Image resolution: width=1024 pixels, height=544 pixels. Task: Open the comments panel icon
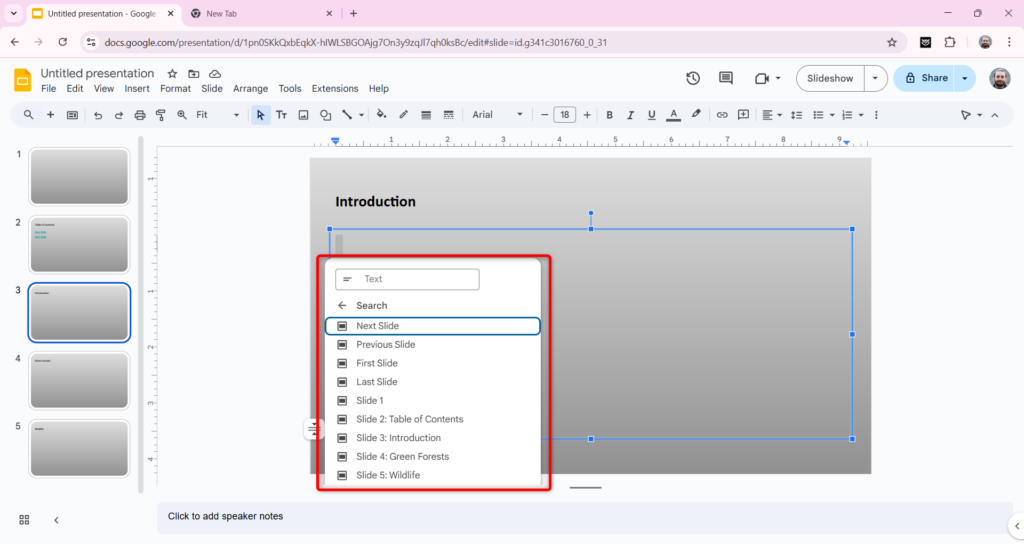coord(726,79)
